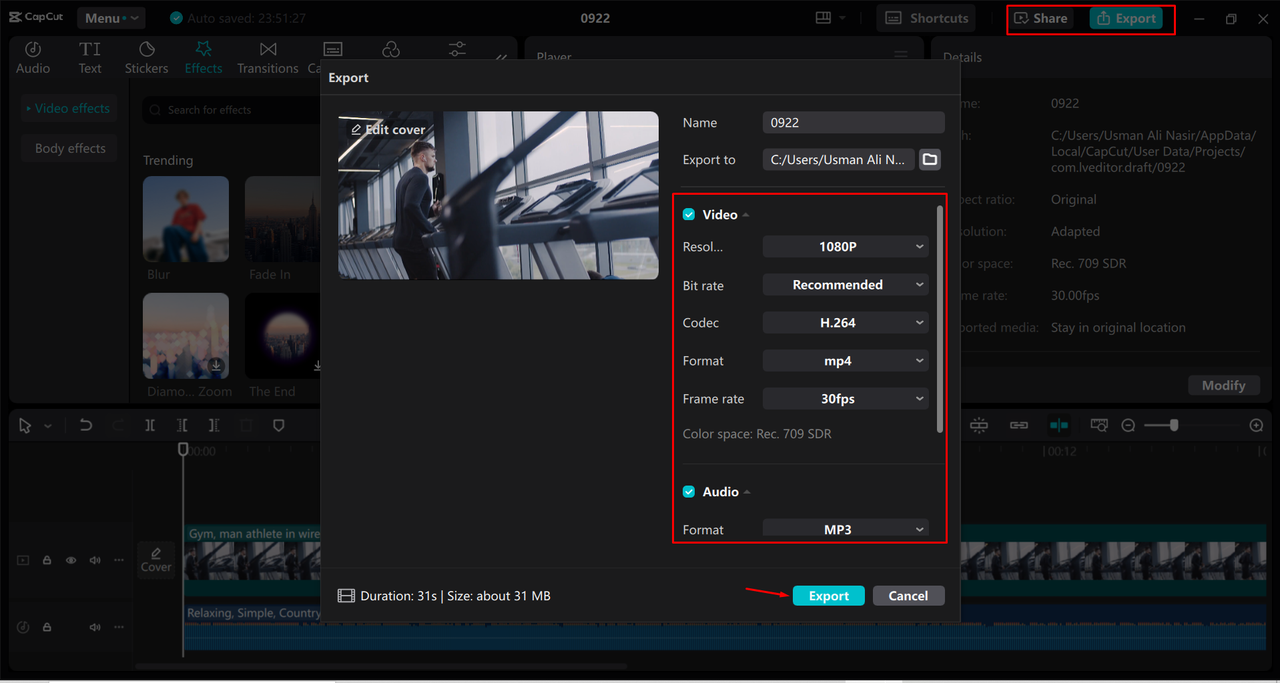The width and height of the screenshot is (1280, 683).
Task: Switch to the Effects tab
Action: click(x=203, y=58)
